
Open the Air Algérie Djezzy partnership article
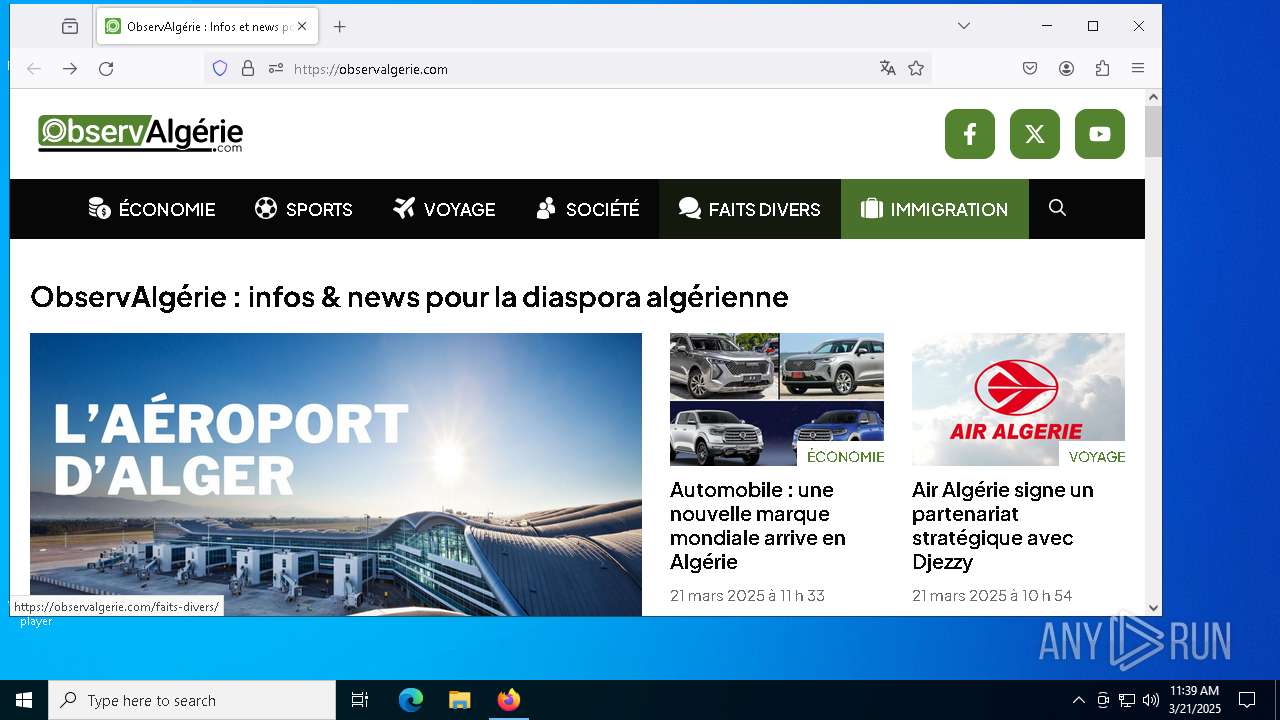(x=1003, y=526)
